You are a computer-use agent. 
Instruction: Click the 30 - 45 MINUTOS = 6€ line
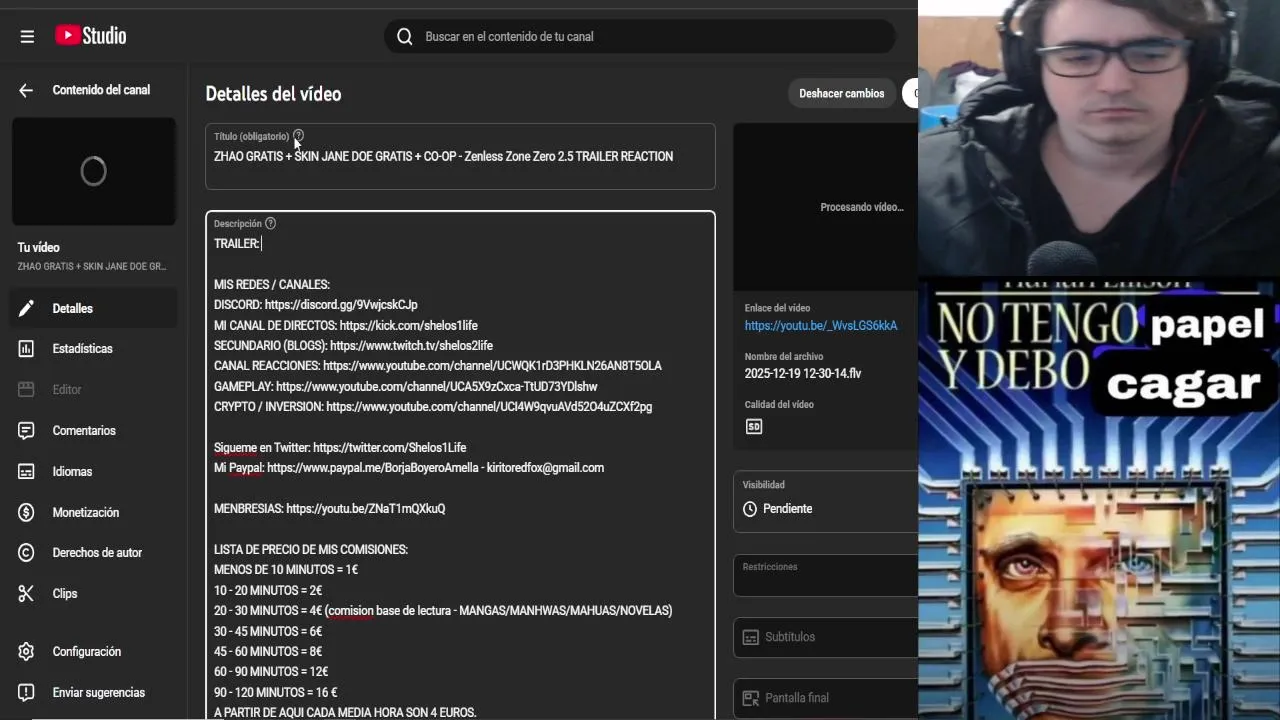pyautogui.click(x=268, y=632)
